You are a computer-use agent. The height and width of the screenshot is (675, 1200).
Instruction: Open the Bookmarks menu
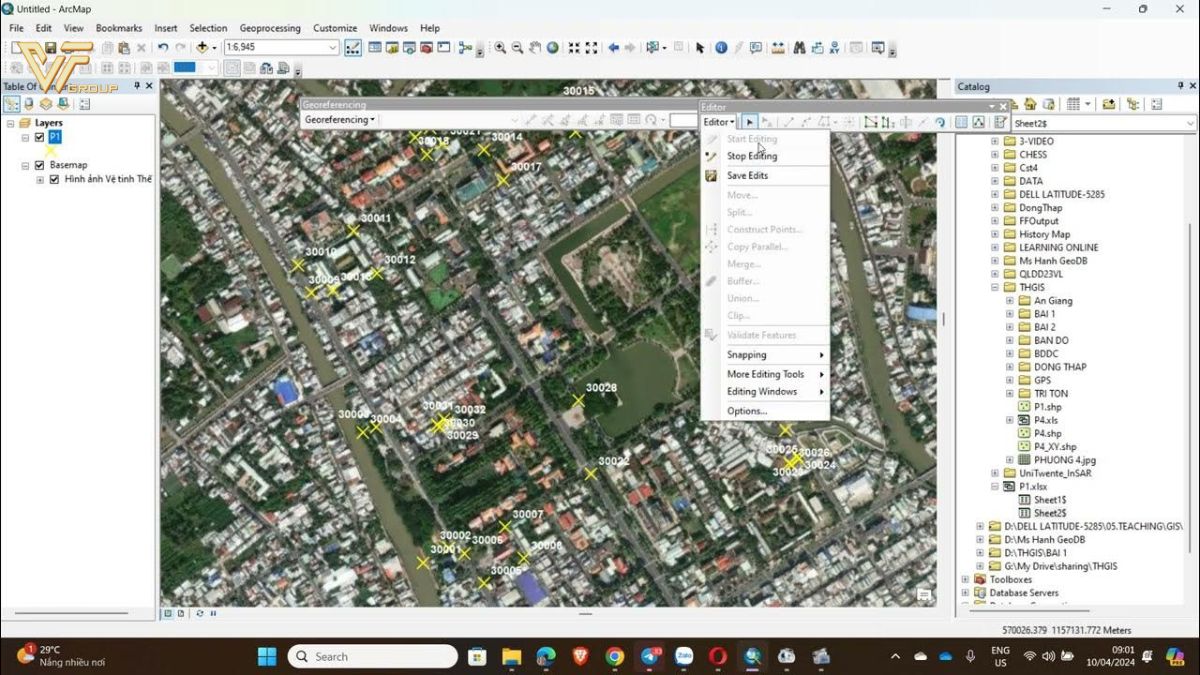click(x=119, y=28)
